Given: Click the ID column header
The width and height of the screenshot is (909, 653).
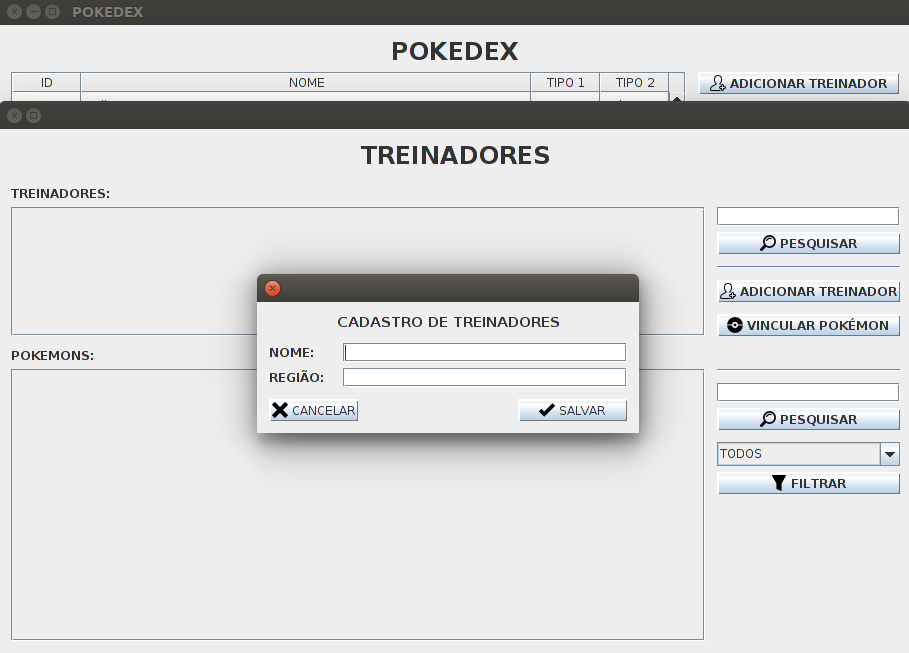Looking at the screenshot, I should pos(45,83).
